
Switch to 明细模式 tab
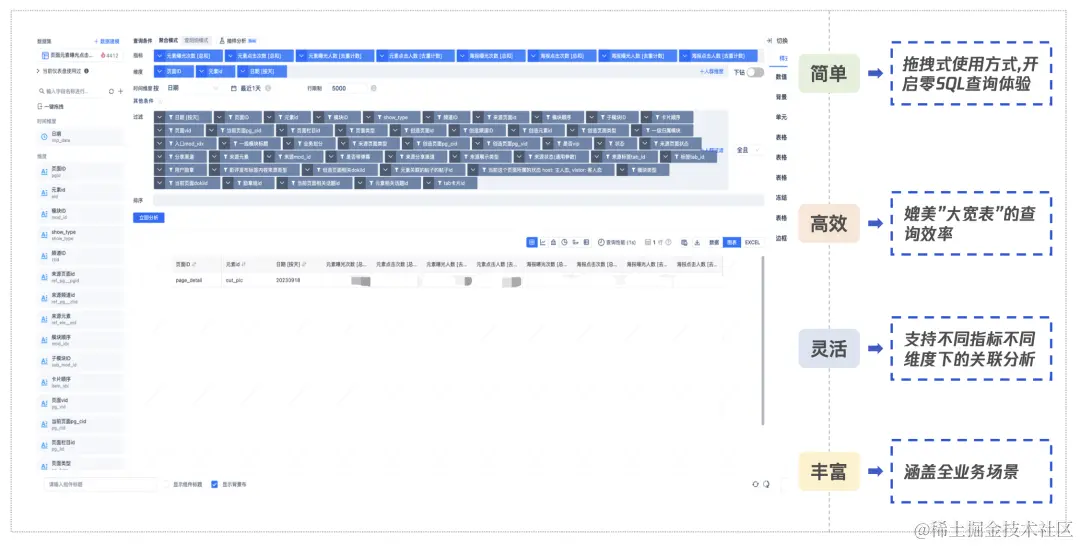196,41
